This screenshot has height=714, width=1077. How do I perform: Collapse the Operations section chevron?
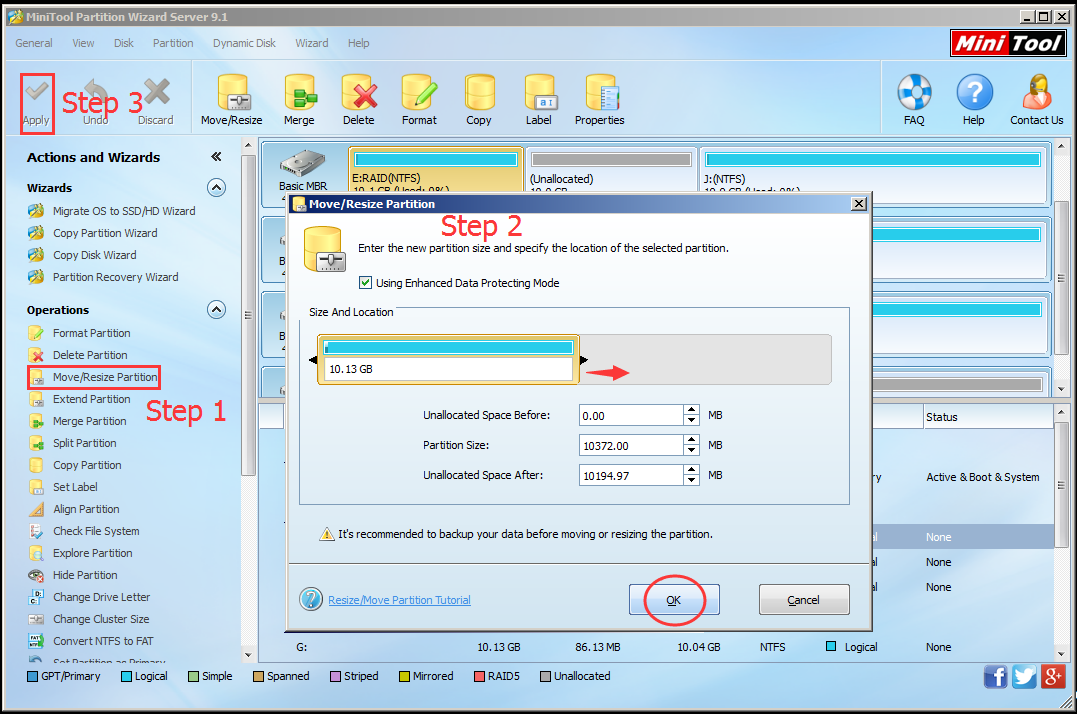click(216, 310)
